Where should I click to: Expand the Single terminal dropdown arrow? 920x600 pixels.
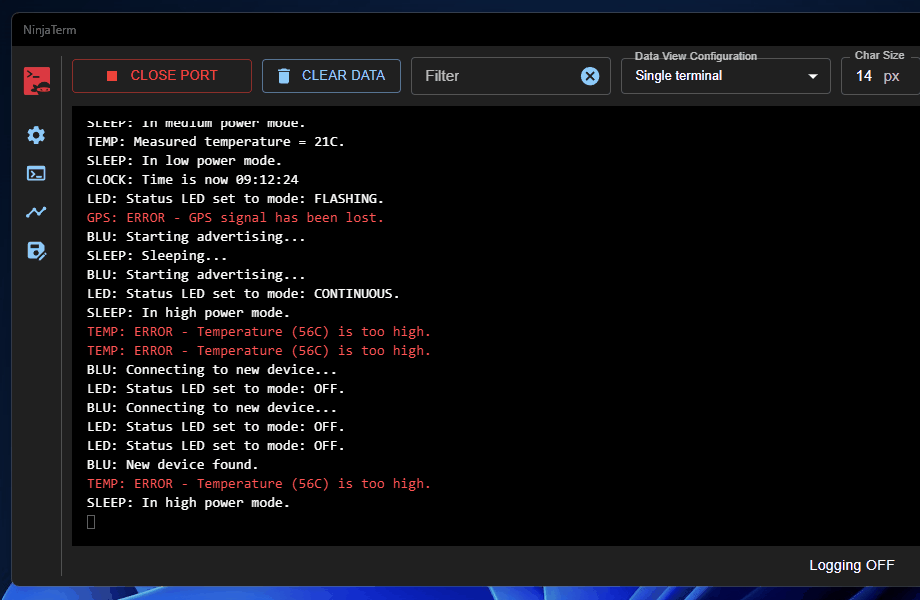coord(812,76)
